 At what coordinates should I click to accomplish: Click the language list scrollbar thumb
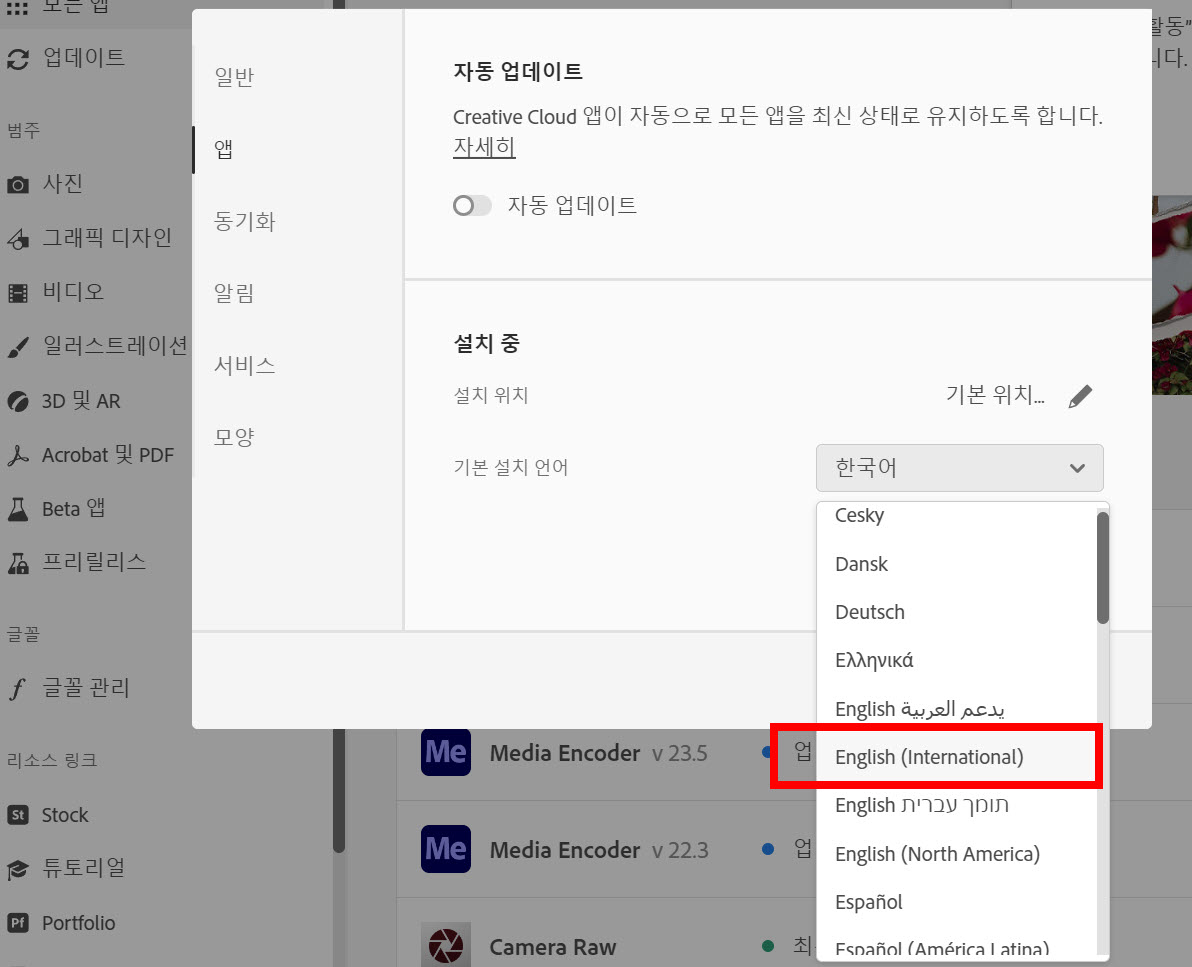coord(1102,568)
